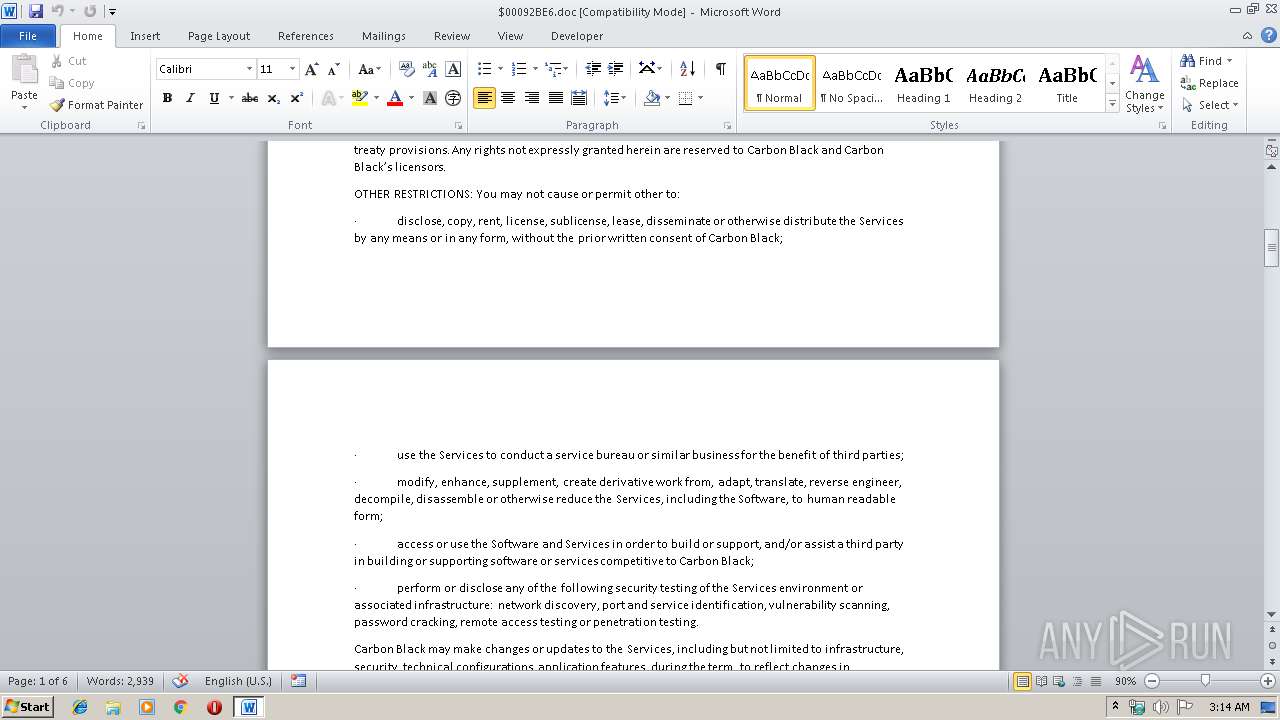Apply the Normal style

tap(780, 83)
